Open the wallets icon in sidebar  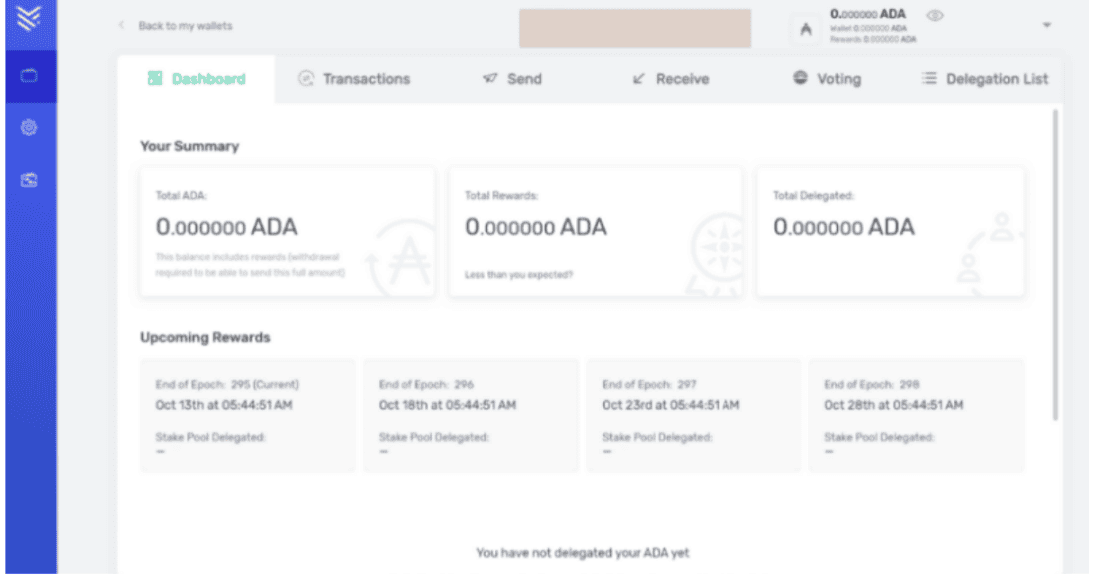[29, 76]
